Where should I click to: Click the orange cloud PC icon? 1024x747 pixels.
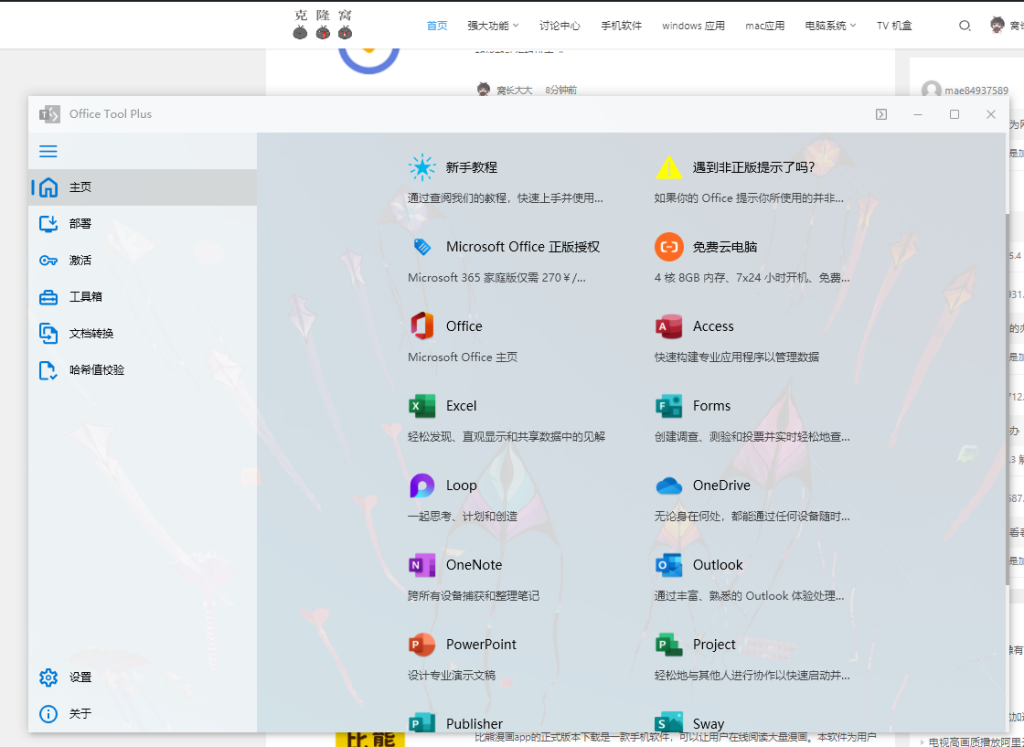tap(669, 247)
